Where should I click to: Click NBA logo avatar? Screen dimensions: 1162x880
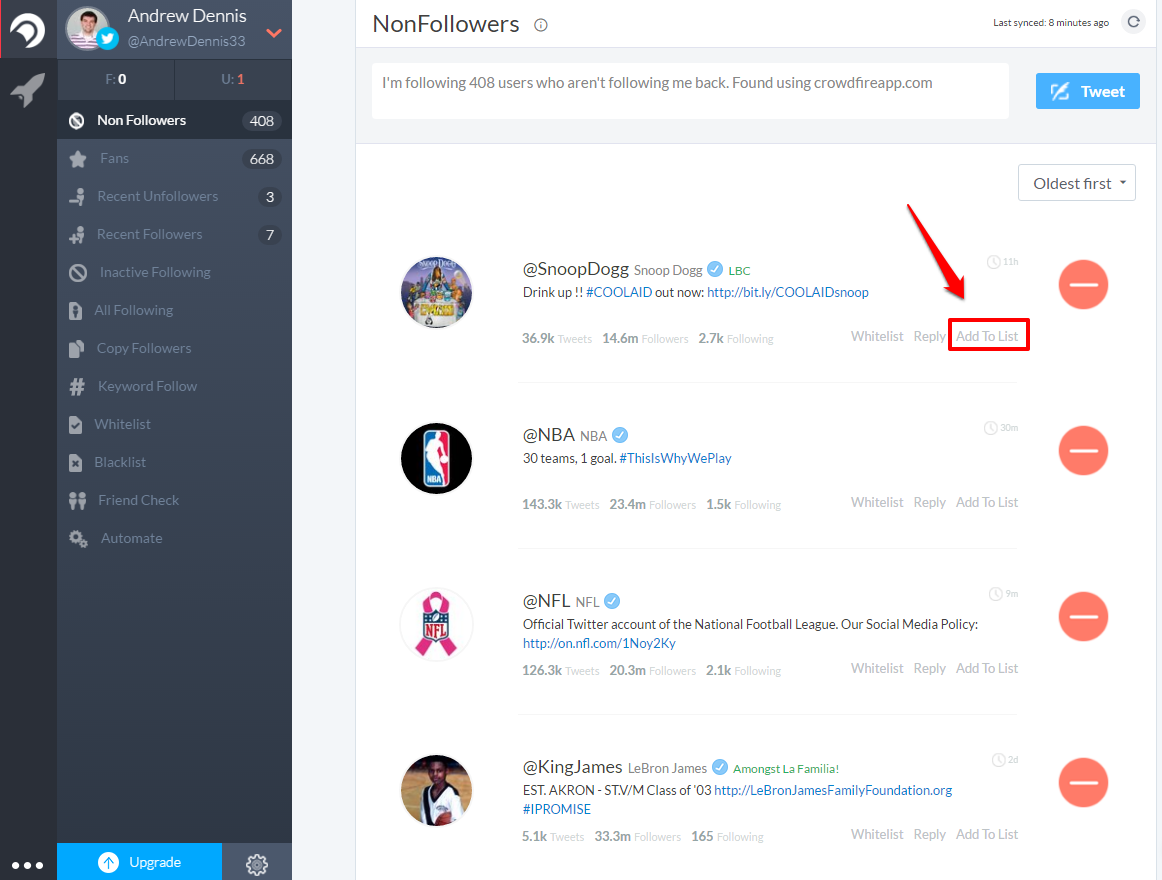pos(436,459)
